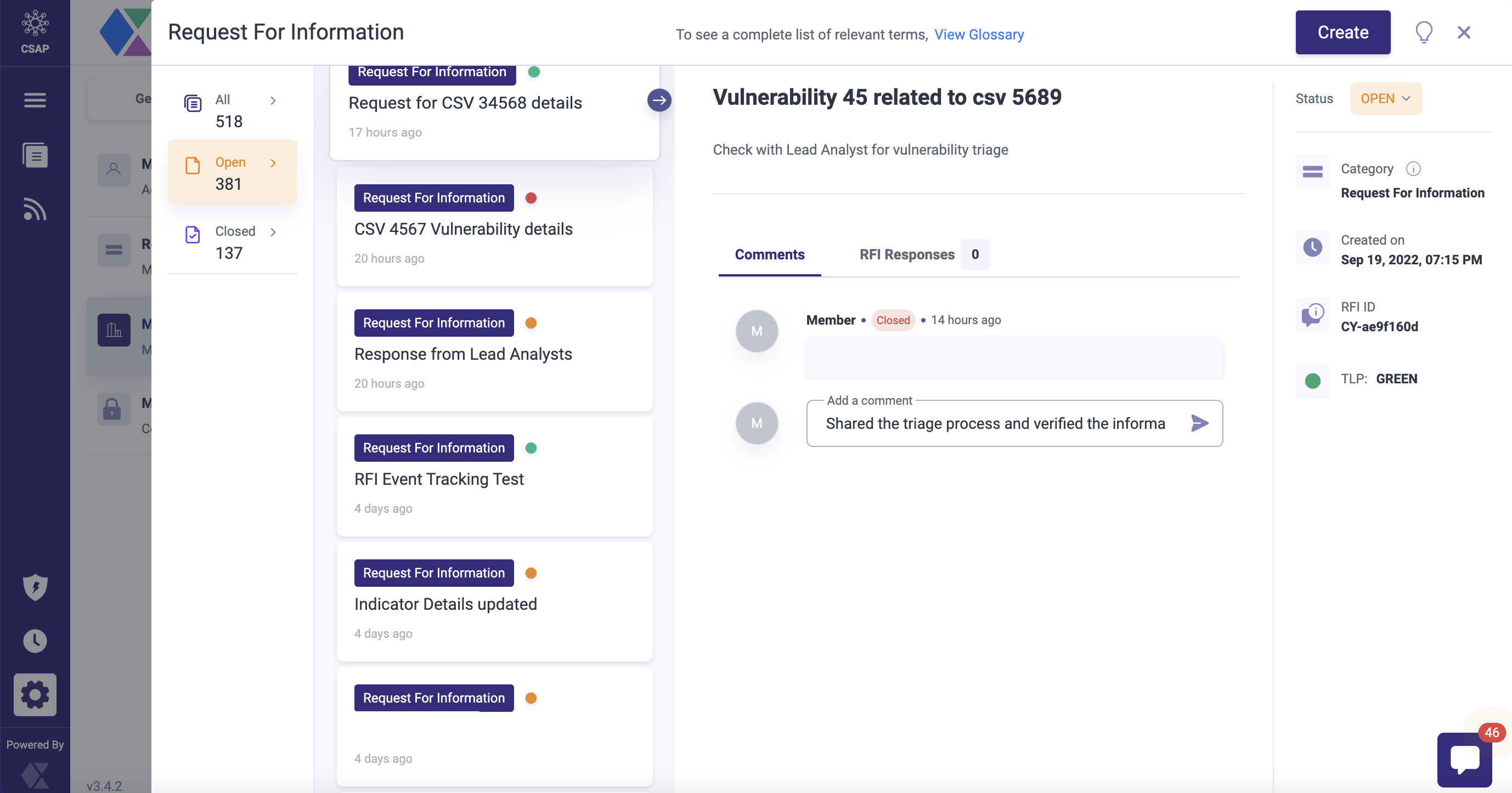Select the Open 381 filter
The image size is (1512, 793).
coord(233,173)
